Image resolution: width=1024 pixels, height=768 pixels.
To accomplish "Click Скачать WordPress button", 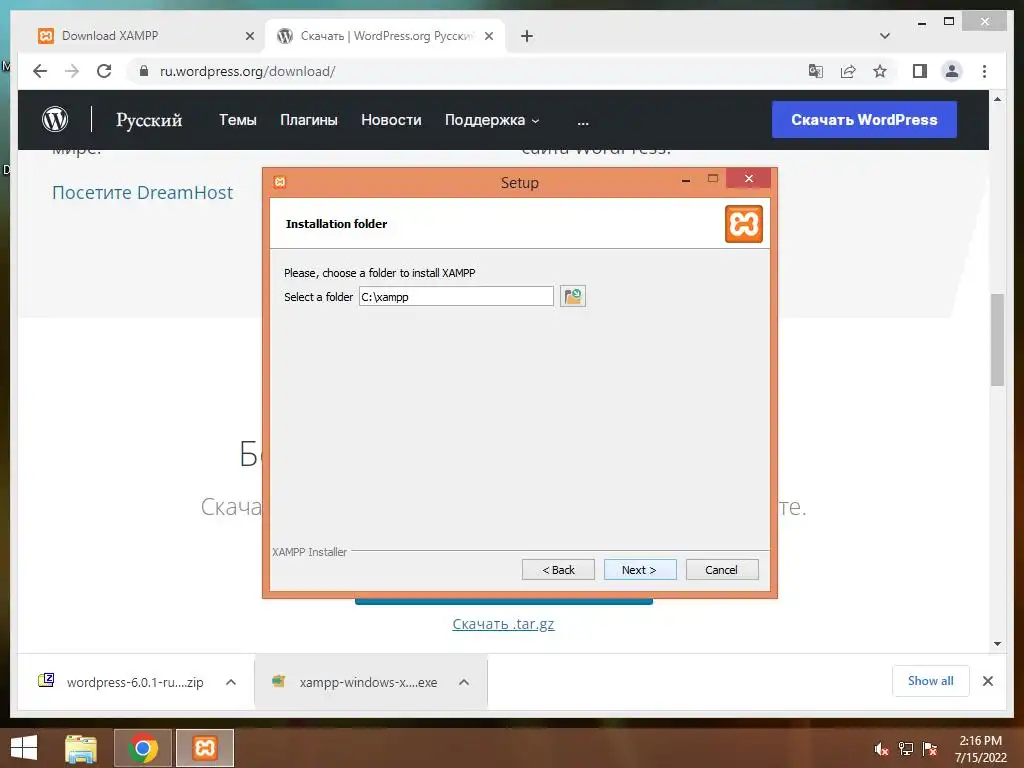I will coord(864,120).
